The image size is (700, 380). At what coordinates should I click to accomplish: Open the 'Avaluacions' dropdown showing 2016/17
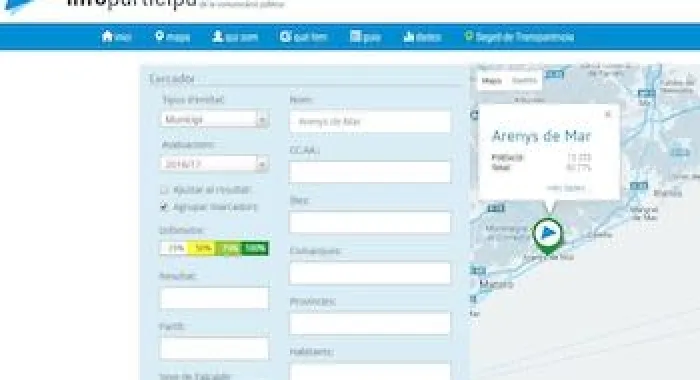(214, 164)
